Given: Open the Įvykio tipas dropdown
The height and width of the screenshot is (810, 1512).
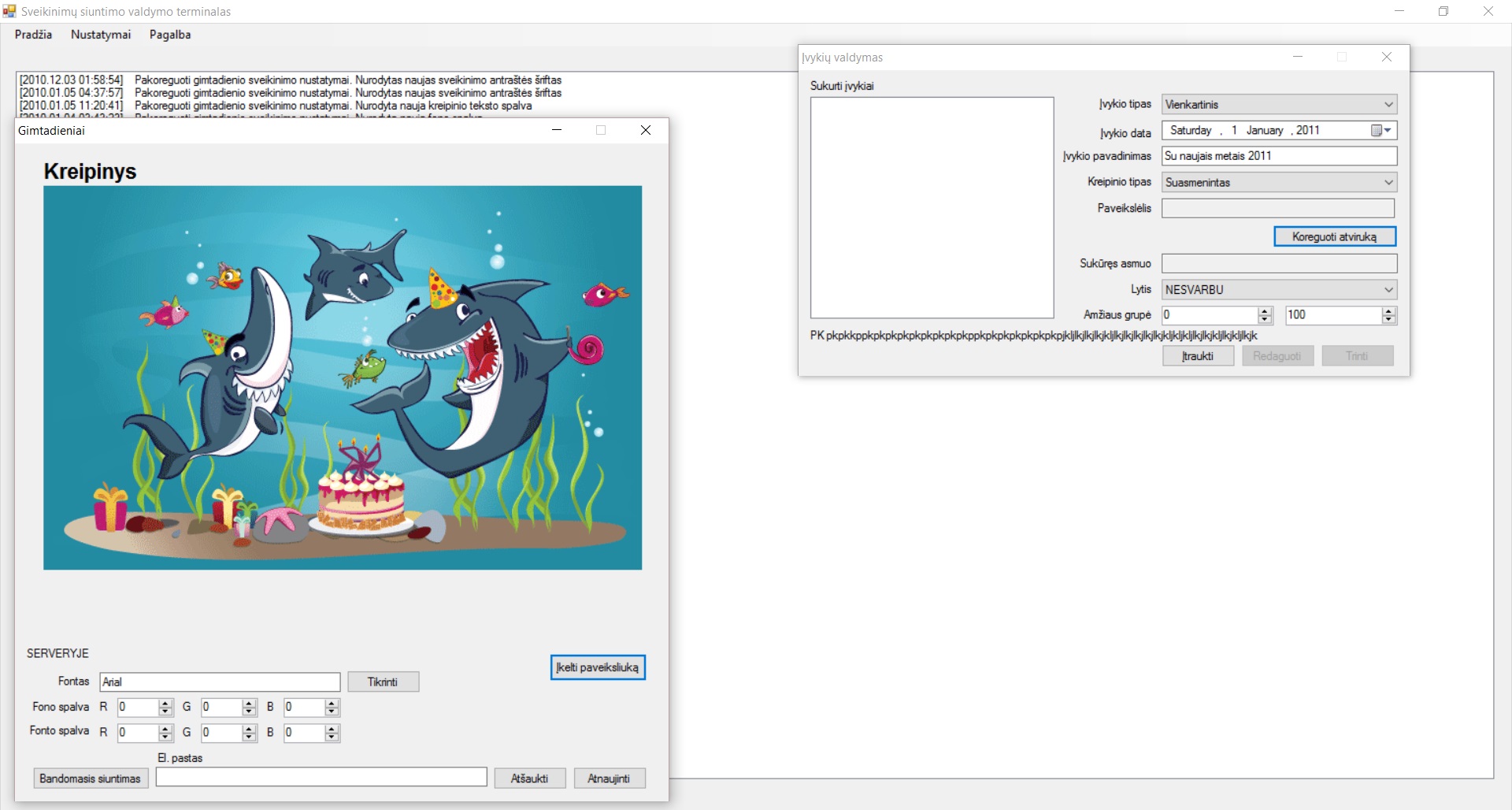Looking at the screenshot, I should [x=1388, y=104].
